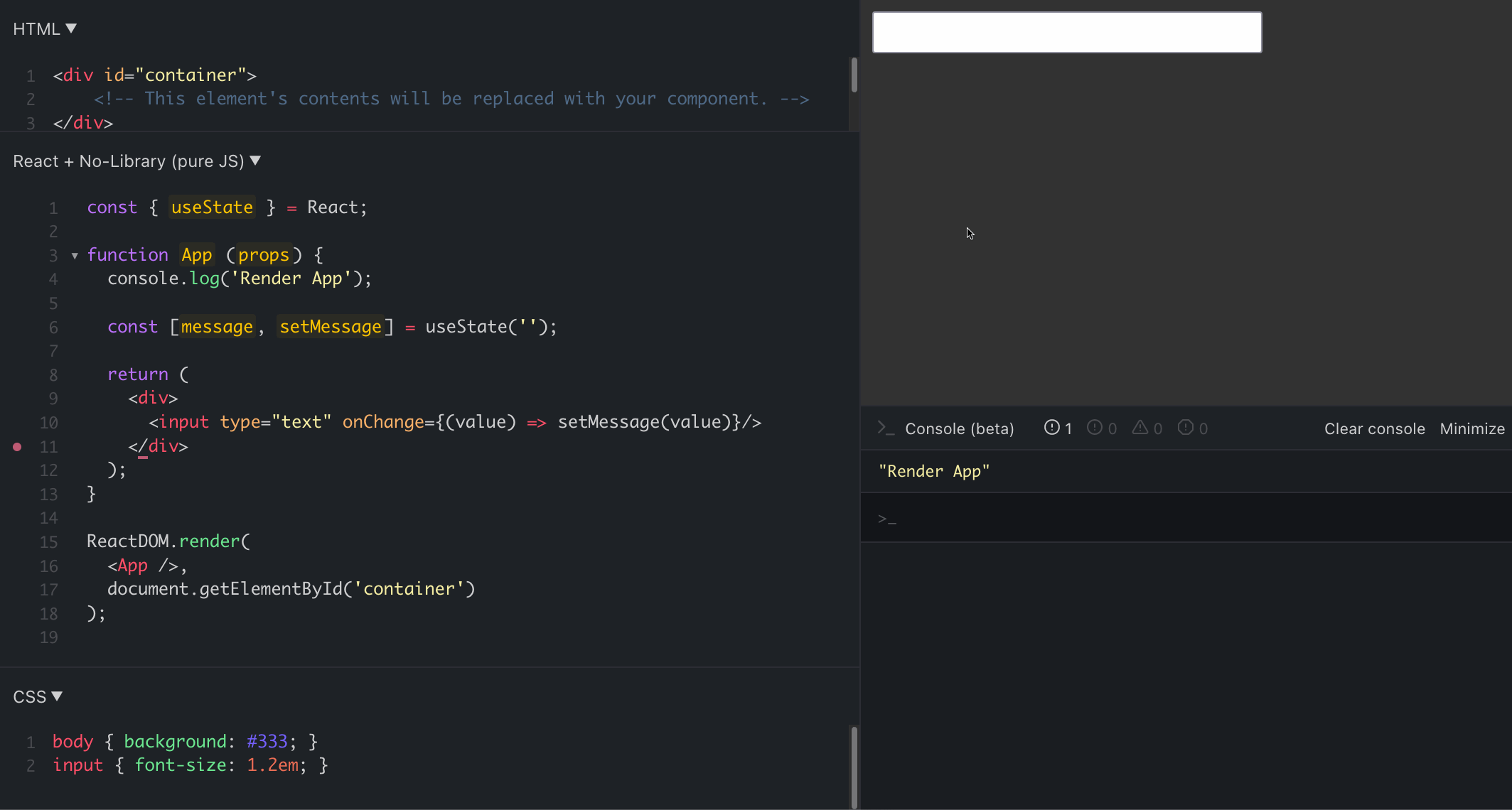Click the CSS panel collapse arrow
The height and width of the screenshot is (810, 1512).
[x=56, y=696]
